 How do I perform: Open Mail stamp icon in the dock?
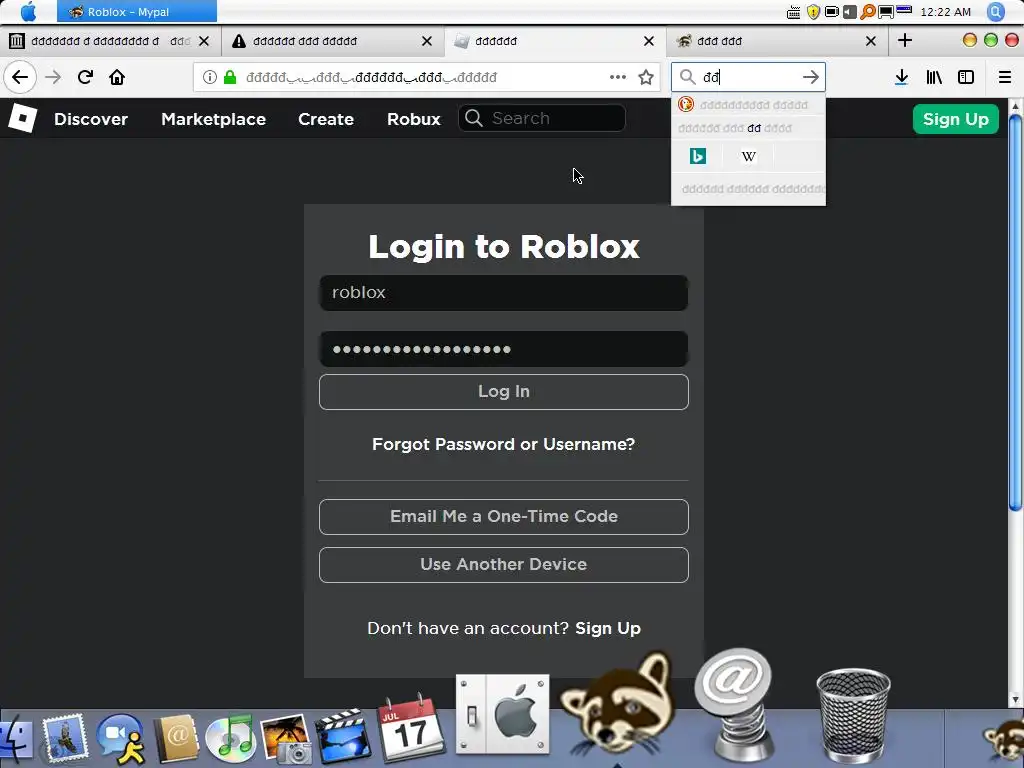coord(65,739)
